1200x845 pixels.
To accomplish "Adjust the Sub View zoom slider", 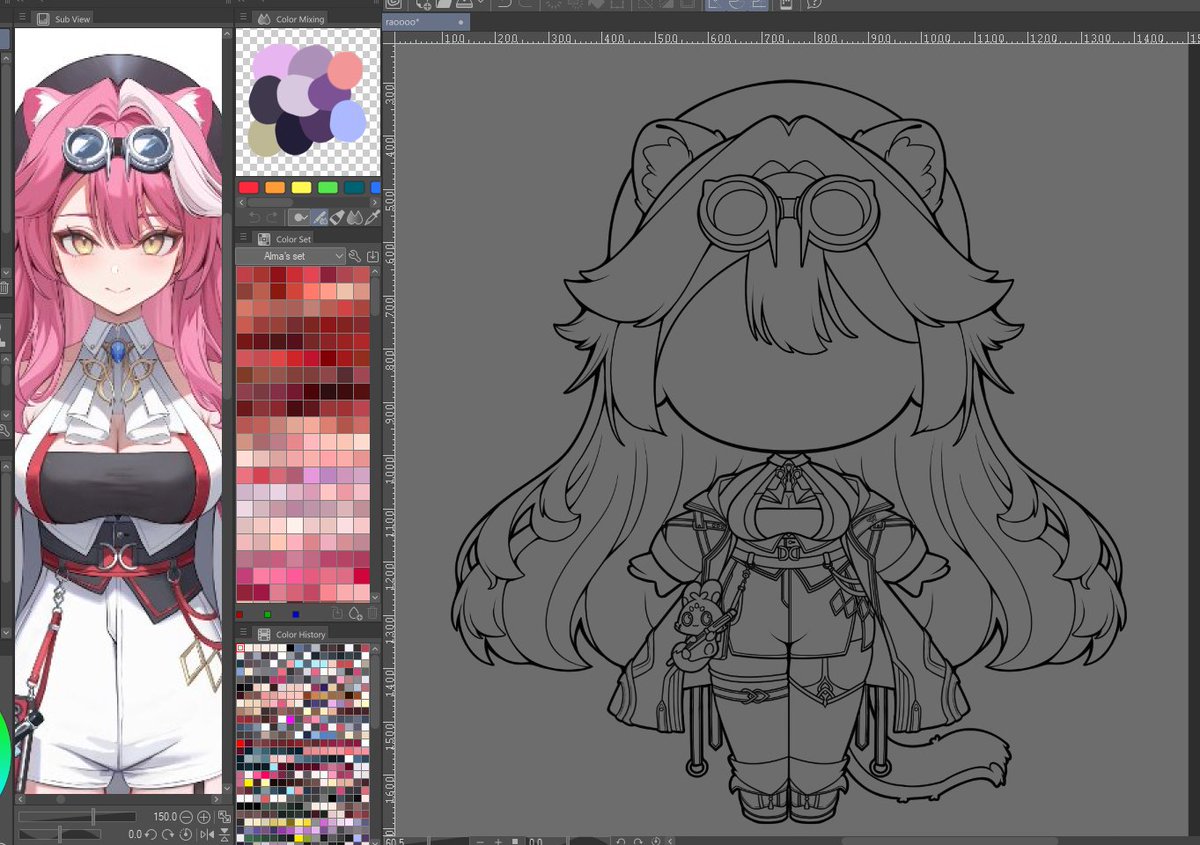I will point(77,817).
